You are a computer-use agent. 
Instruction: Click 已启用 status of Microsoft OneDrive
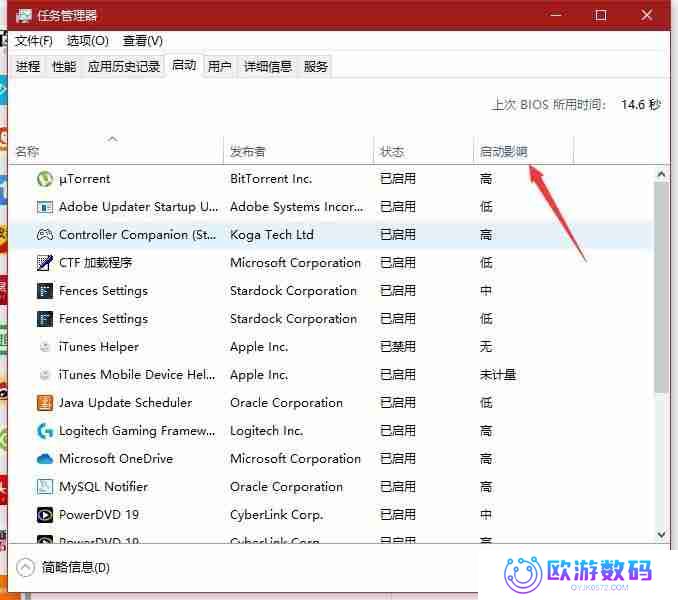(397, 459)
